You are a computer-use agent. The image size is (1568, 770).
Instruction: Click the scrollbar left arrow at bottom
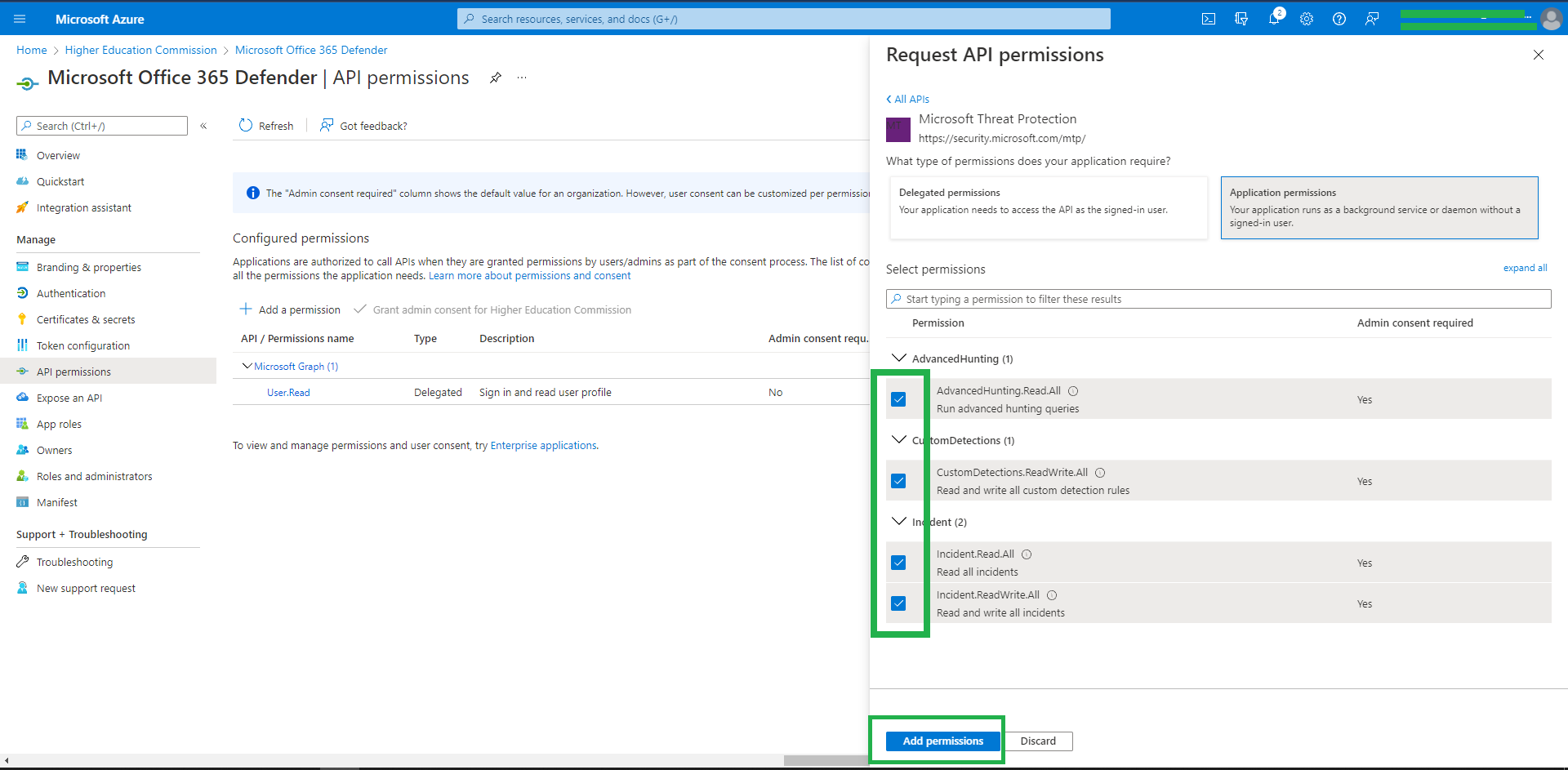click(x=6, y=760)
